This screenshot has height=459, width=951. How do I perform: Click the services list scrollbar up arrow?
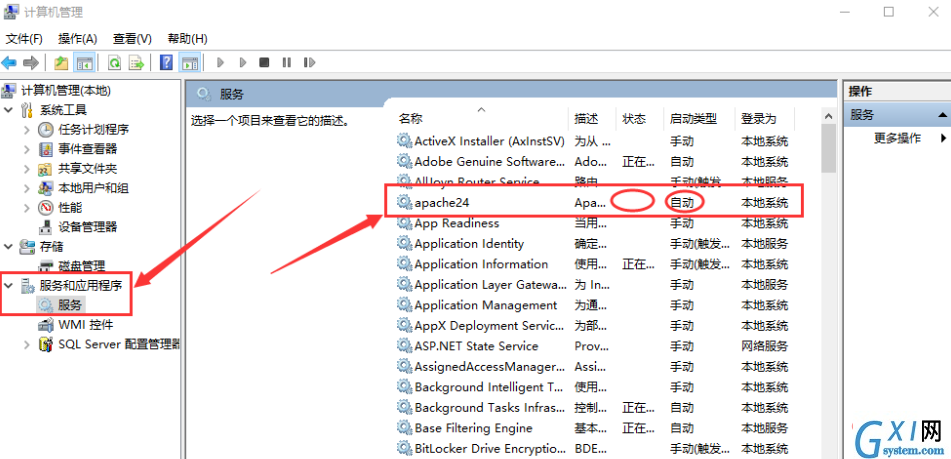coord(828,116)
